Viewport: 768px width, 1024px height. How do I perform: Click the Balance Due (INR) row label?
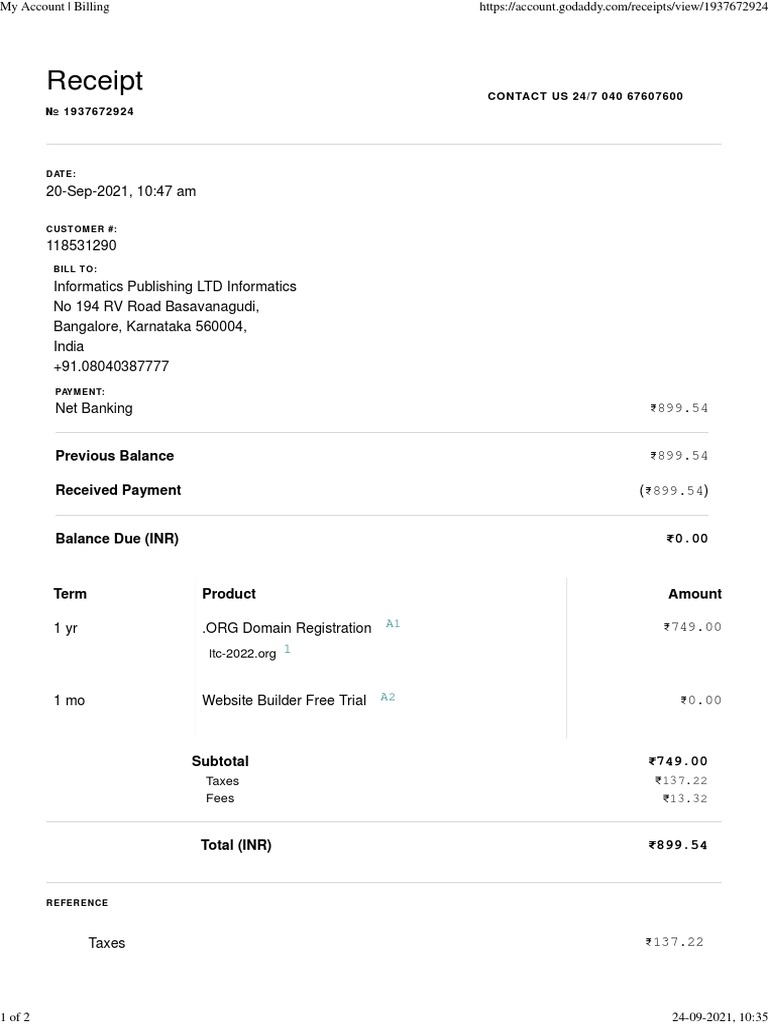(x=117, y=538)
